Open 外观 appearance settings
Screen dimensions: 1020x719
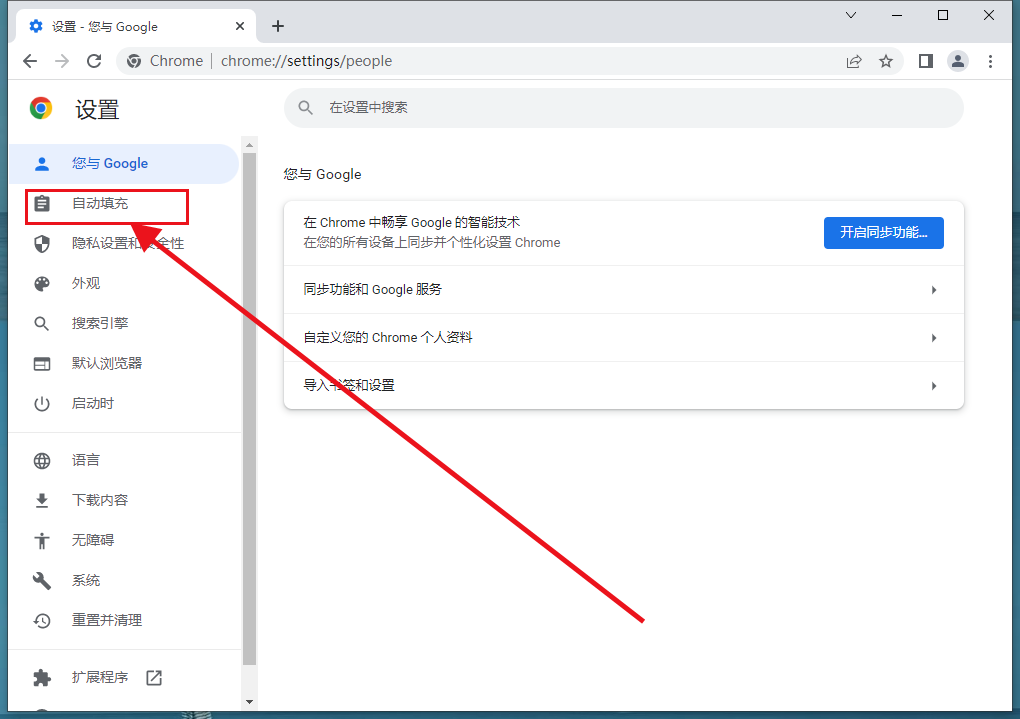(x=124, y=284)
